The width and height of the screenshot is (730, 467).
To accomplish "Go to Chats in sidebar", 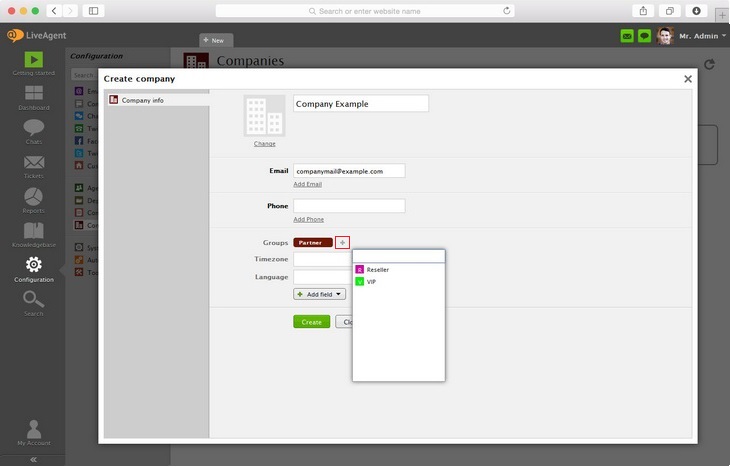I will pos(33,130).
